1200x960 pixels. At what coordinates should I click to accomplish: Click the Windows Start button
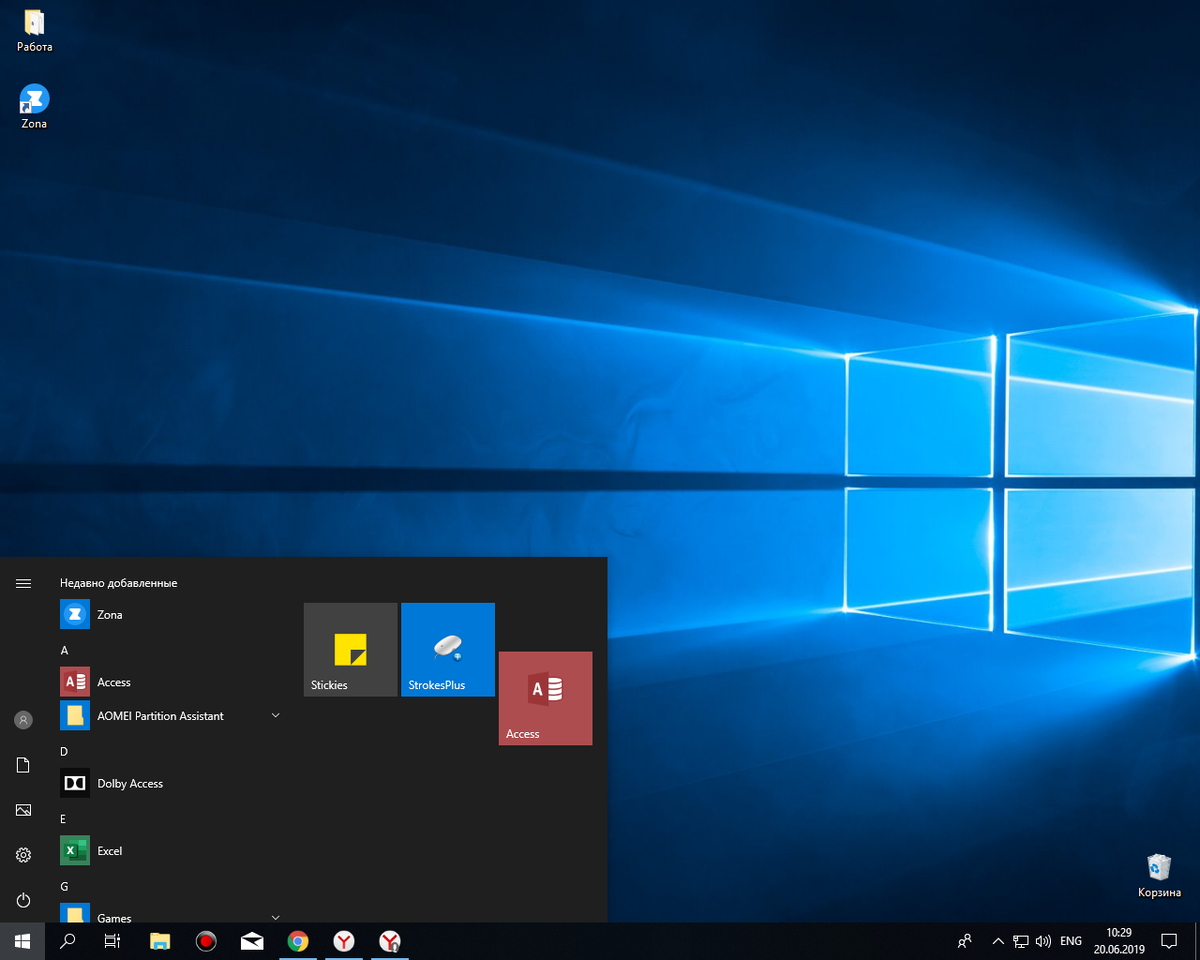23,941
